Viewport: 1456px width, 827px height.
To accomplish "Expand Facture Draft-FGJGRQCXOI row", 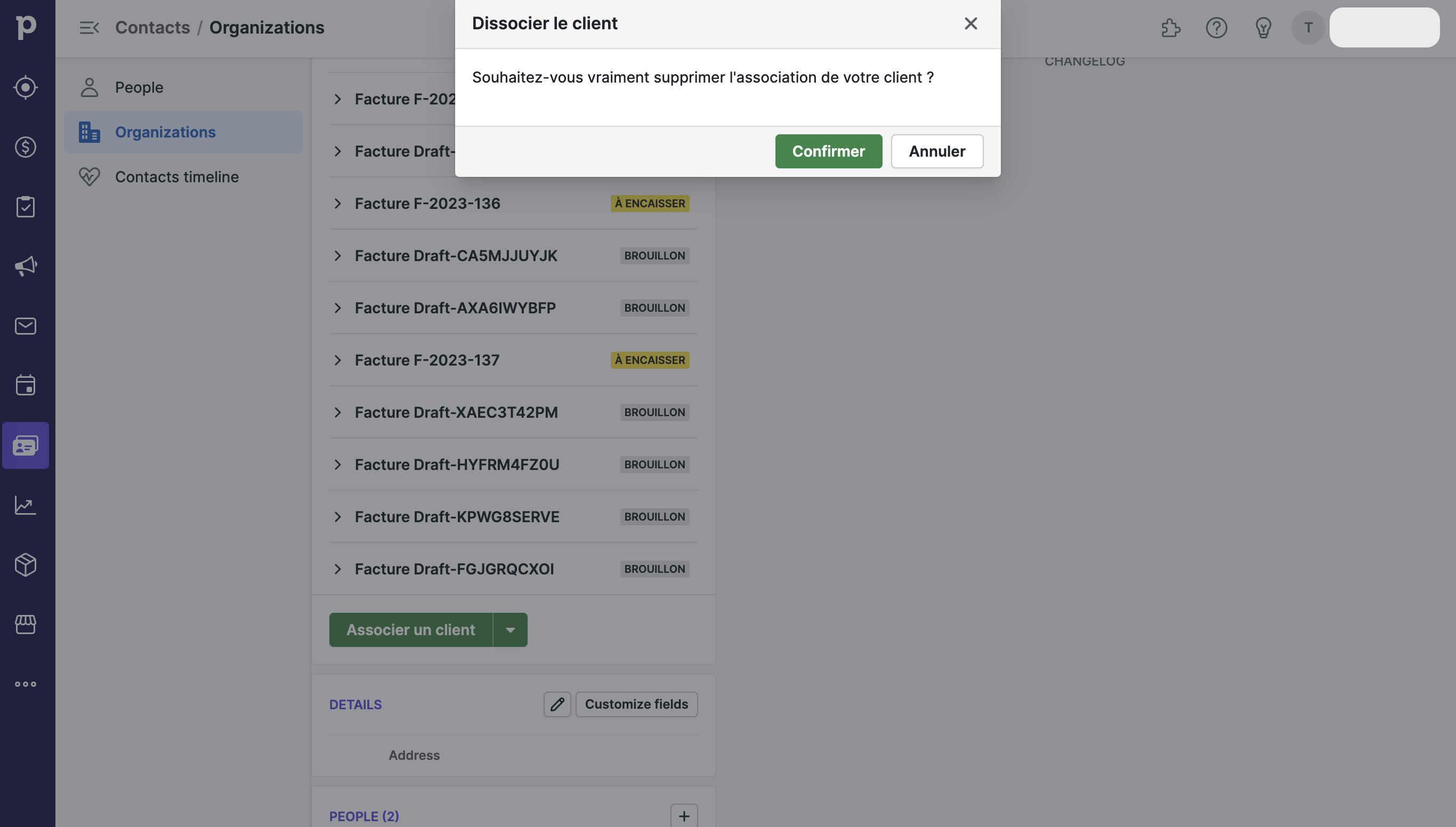I will 337,569.
